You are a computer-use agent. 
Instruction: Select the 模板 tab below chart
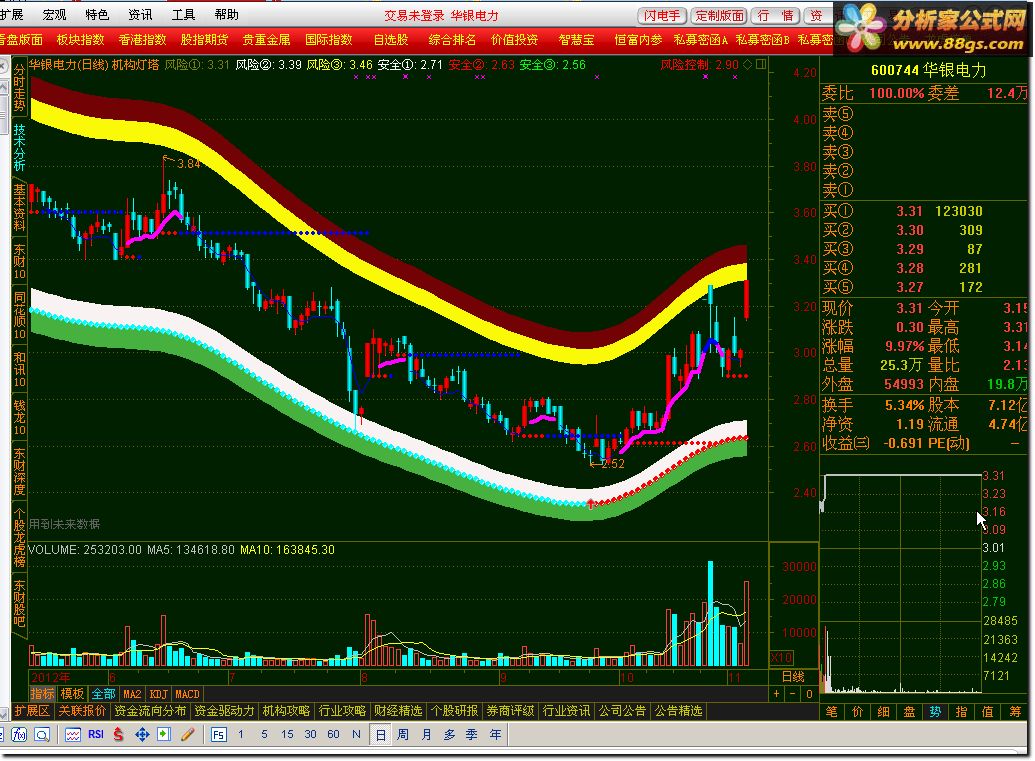click(x=73, y=694)
